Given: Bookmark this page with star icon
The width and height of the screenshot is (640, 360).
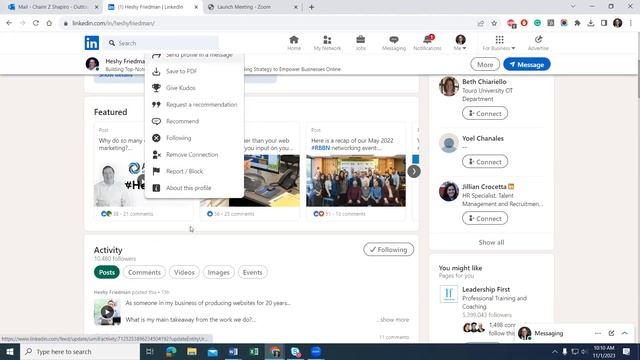Looking at the screenshot, I should [494, 23].
